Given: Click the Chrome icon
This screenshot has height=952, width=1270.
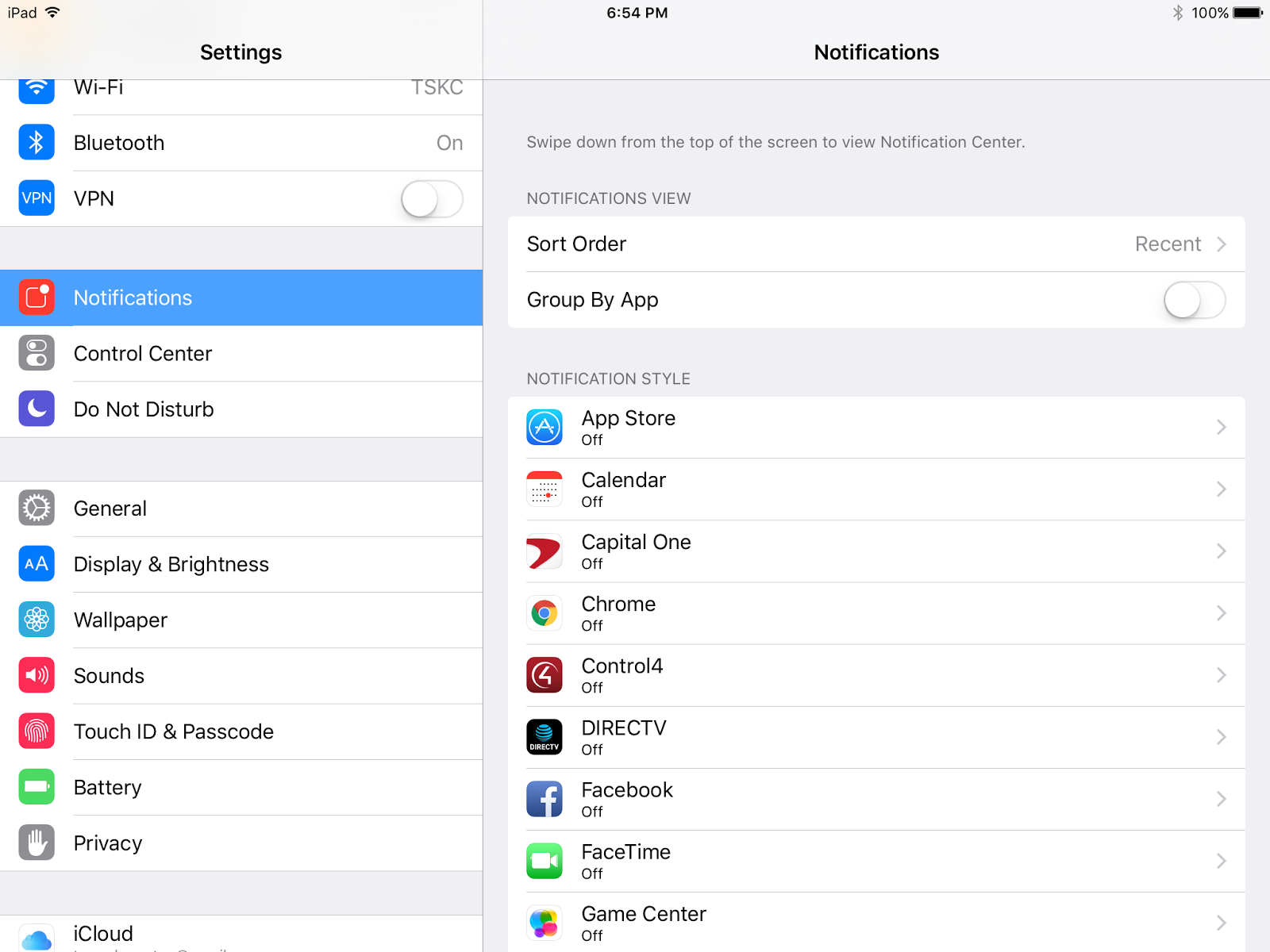Looking at the screenshot, I should [x=544, y=613].
